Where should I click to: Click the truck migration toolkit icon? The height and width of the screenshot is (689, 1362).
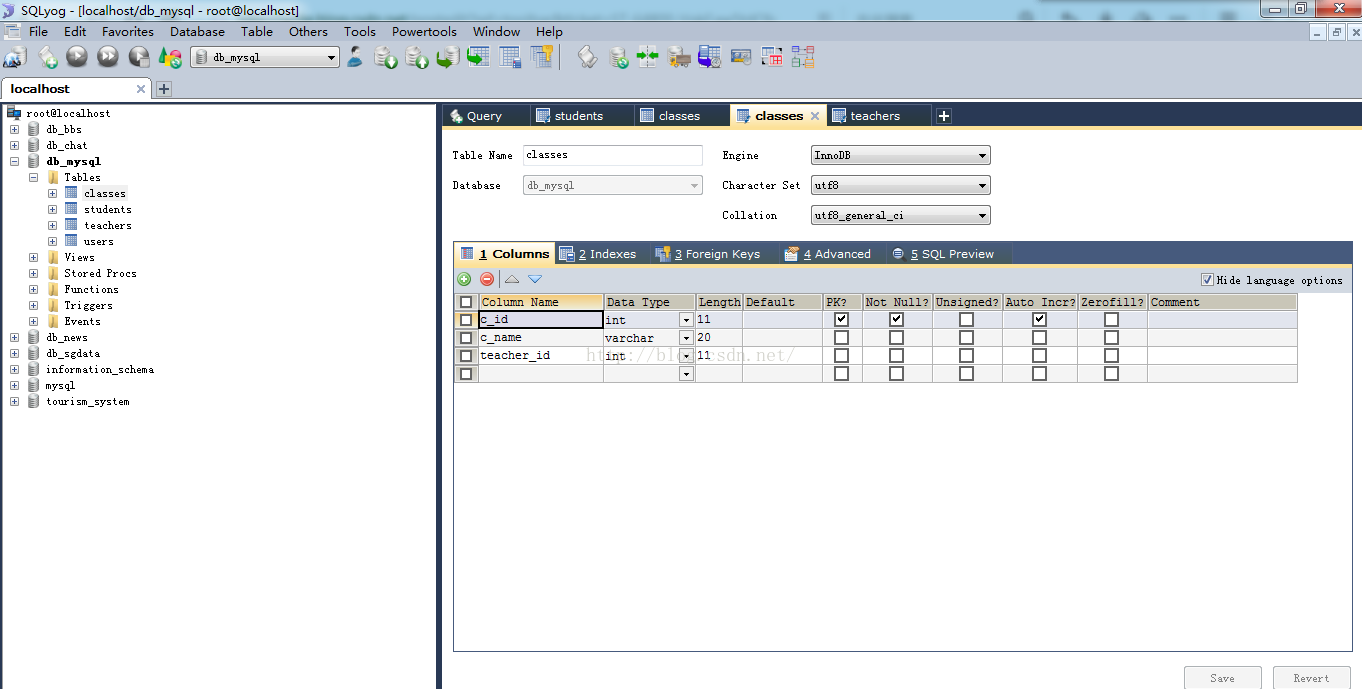click(x=679, y=57)
